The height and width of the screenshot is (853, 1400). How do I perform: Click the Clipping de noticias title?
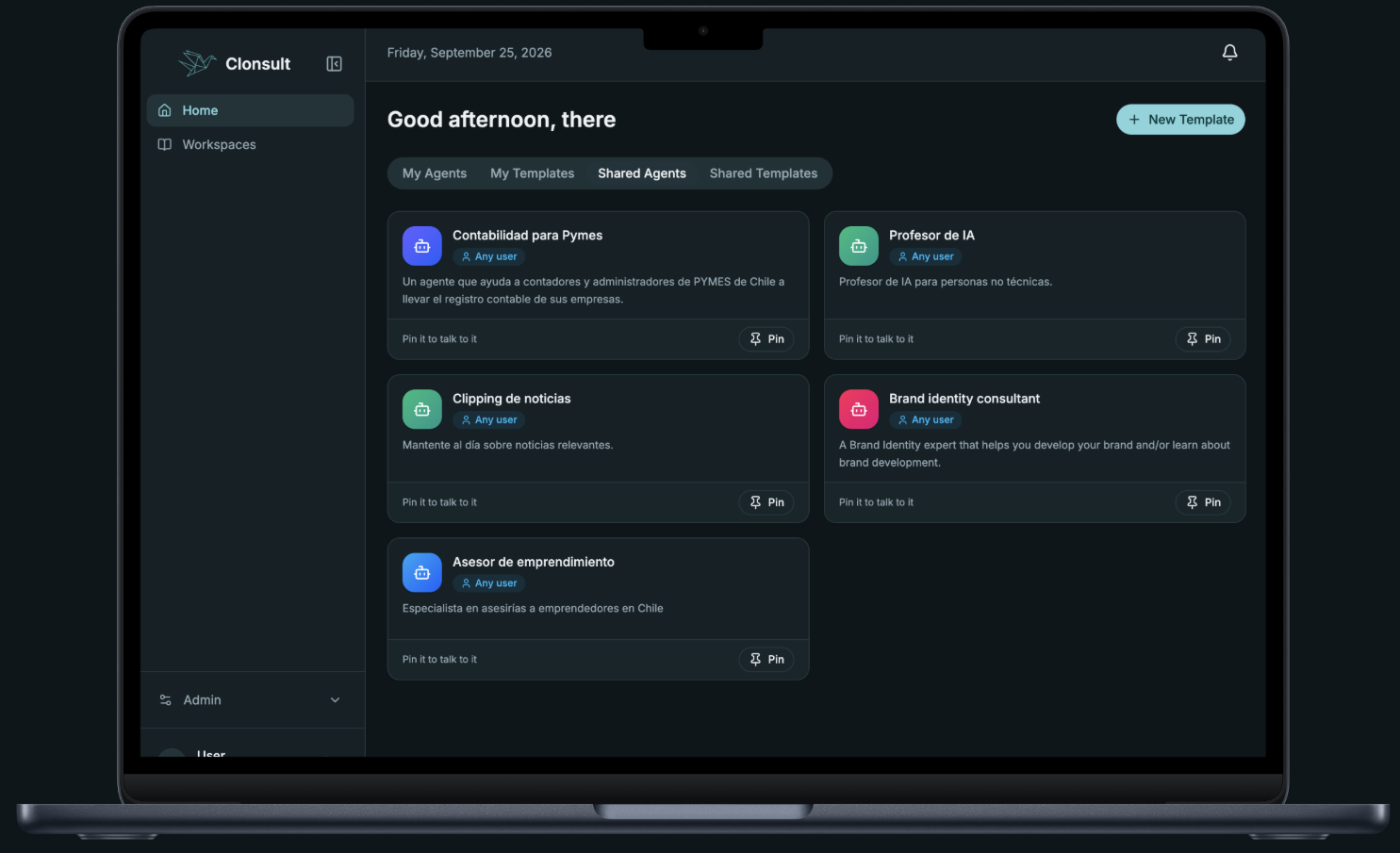[512, 399]
